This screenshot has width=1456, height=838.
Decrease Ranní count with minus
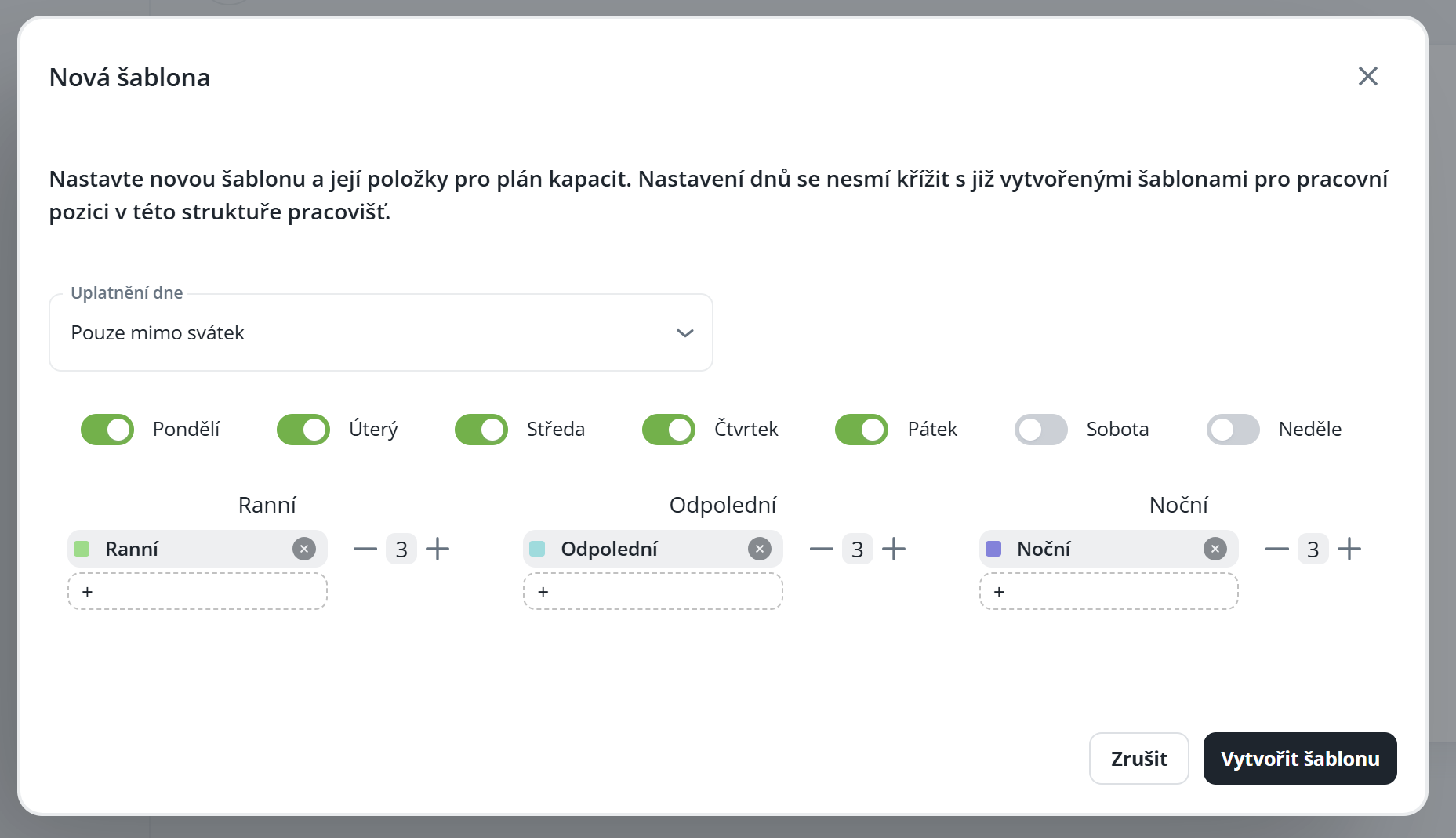coord(365,549)
